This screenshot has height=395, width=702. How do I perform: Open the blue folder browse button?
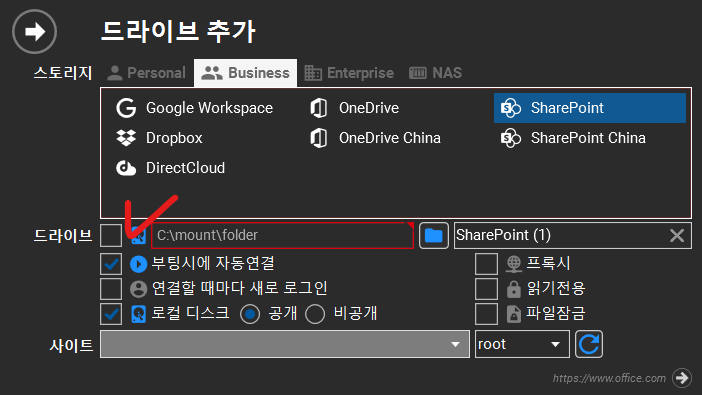pyautogui.click(x=433, y=235)
